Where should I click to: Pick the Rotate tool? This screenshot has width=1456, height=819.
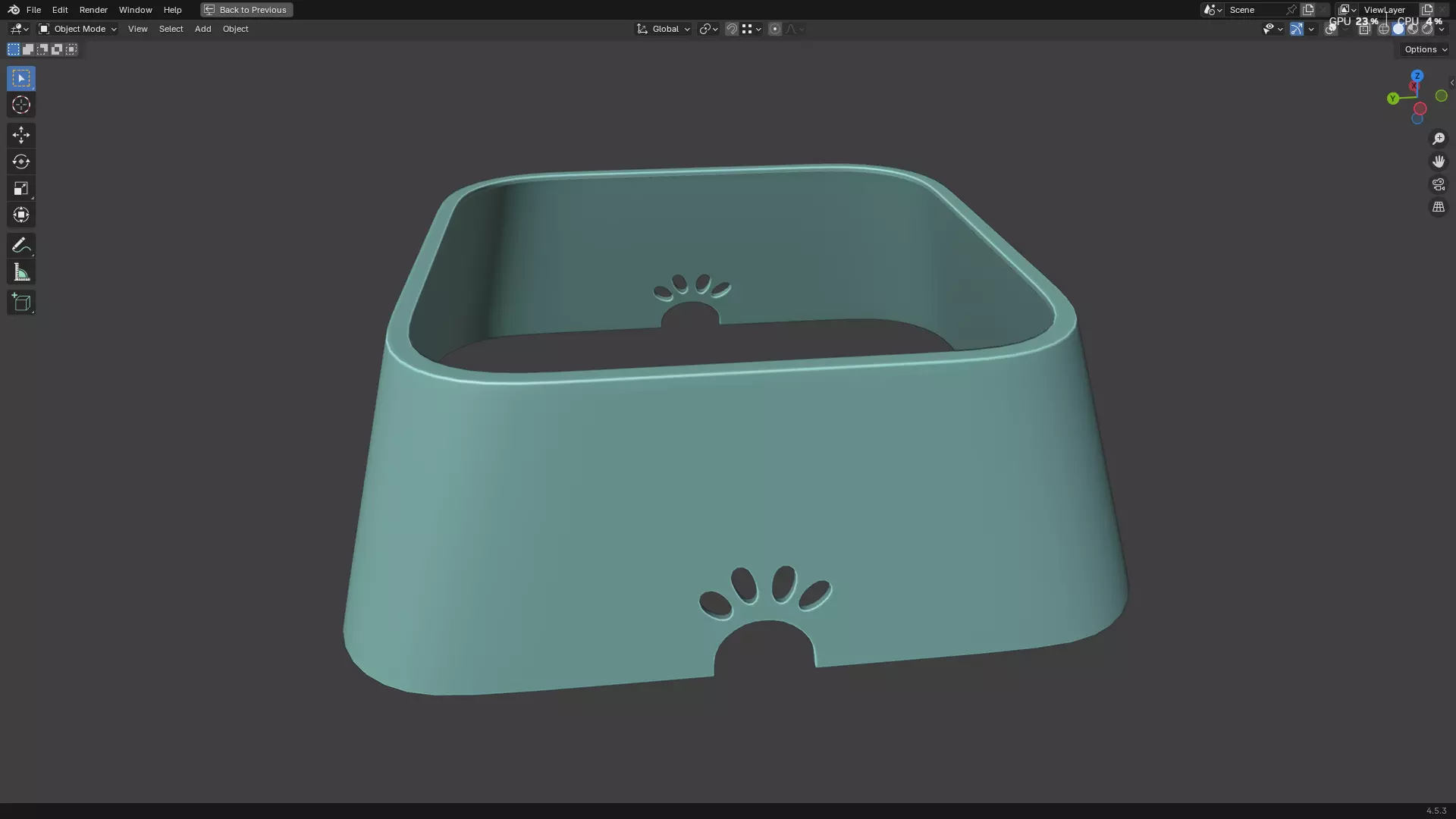pos(21,162)
